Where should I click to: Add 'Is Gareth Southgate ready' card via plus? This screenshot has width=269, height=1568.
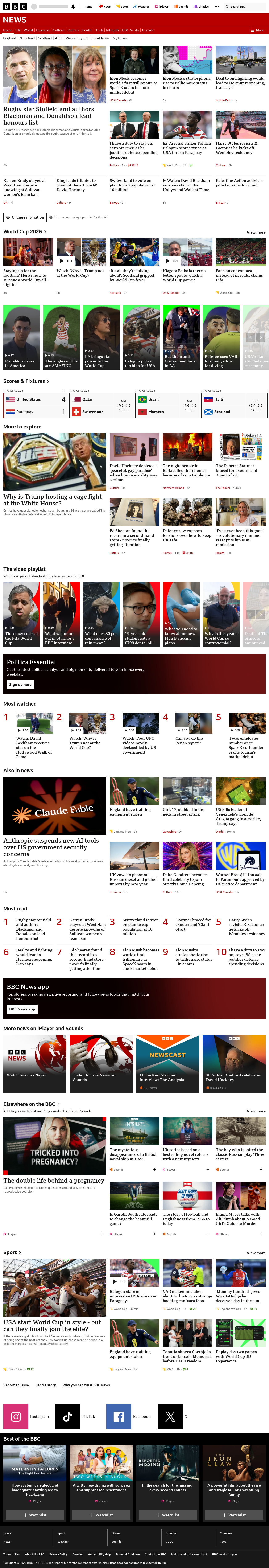(155, 1234)
